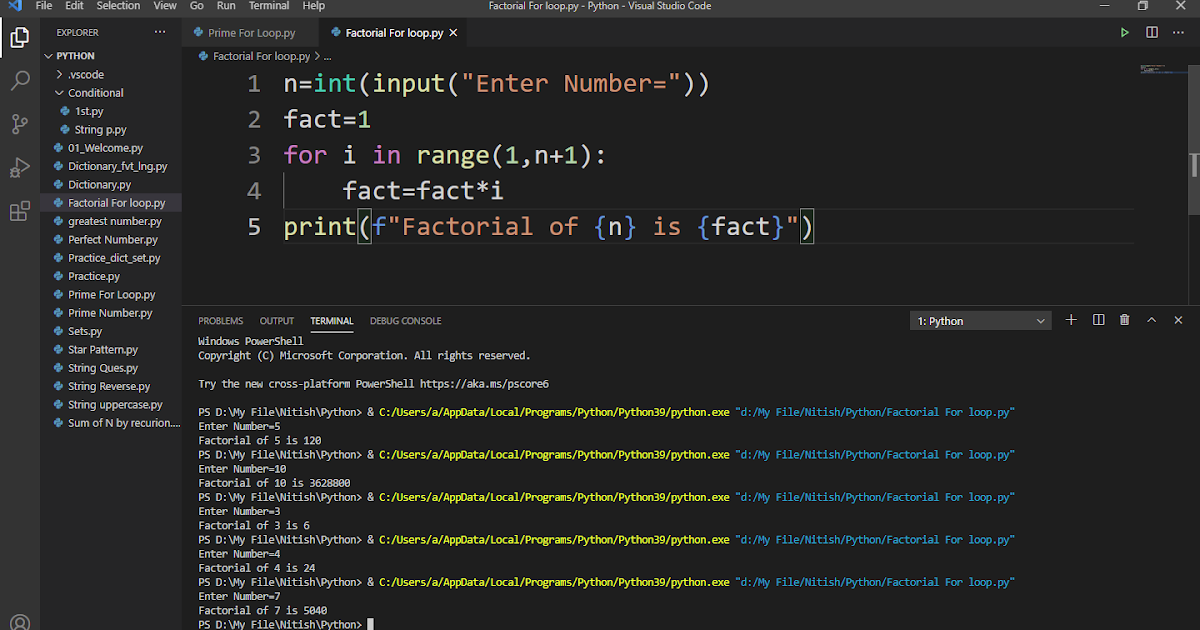Open the Extensions view icon
The height and width of the screenshot is (630, 1200).
tap(19, 211)
